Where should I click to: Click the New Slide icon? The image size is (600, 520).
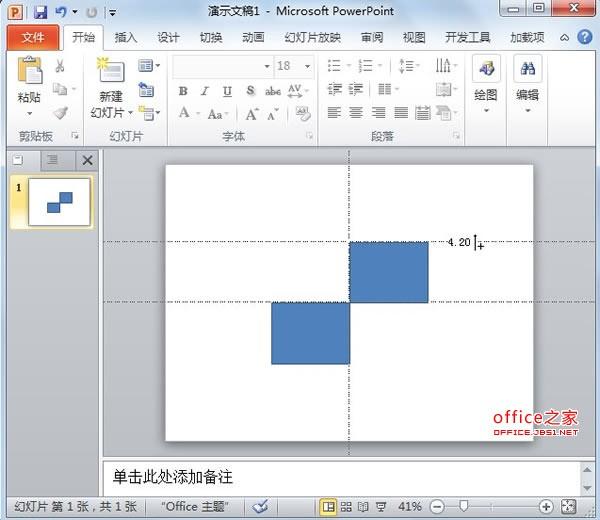pos(111,70)
